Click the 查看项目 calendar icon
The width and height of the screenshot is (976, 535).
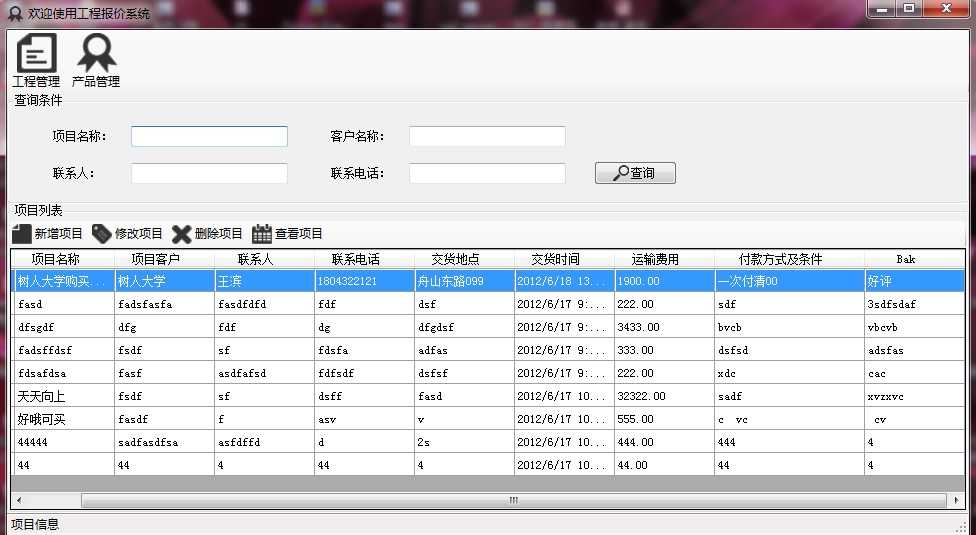pyautogui.click(x=262, y=234)
